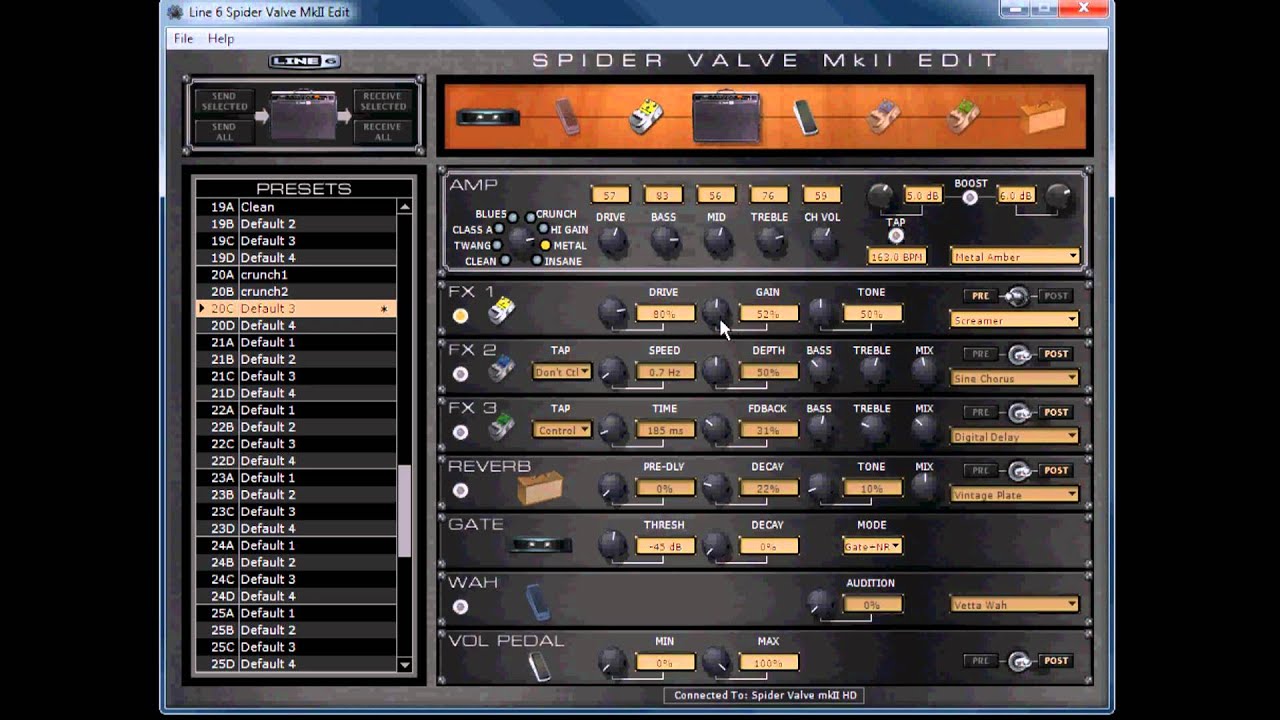
Task: Click the Wah pedal icon in WAH row
Action: pos(538,603)
